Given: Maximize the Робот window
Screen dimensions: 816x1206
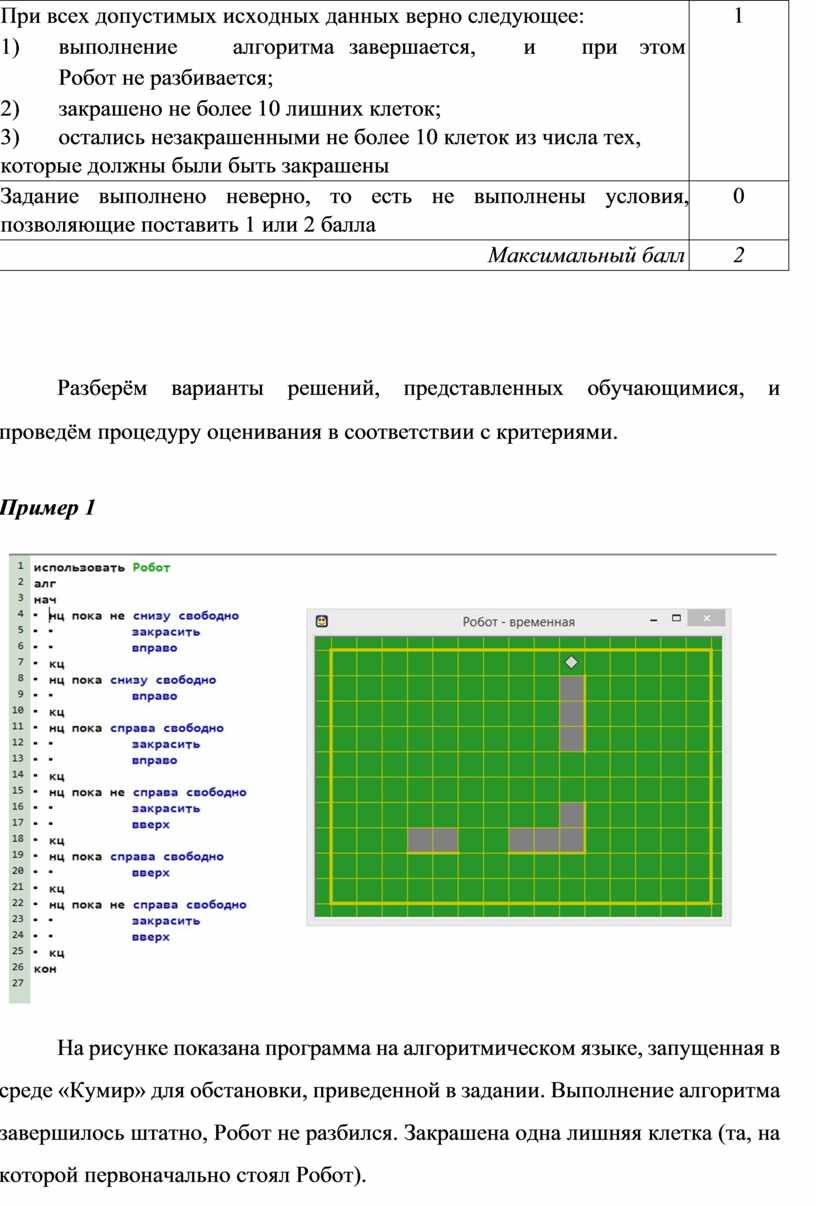Looking at the screenshot, I should [x=677, y=619].
